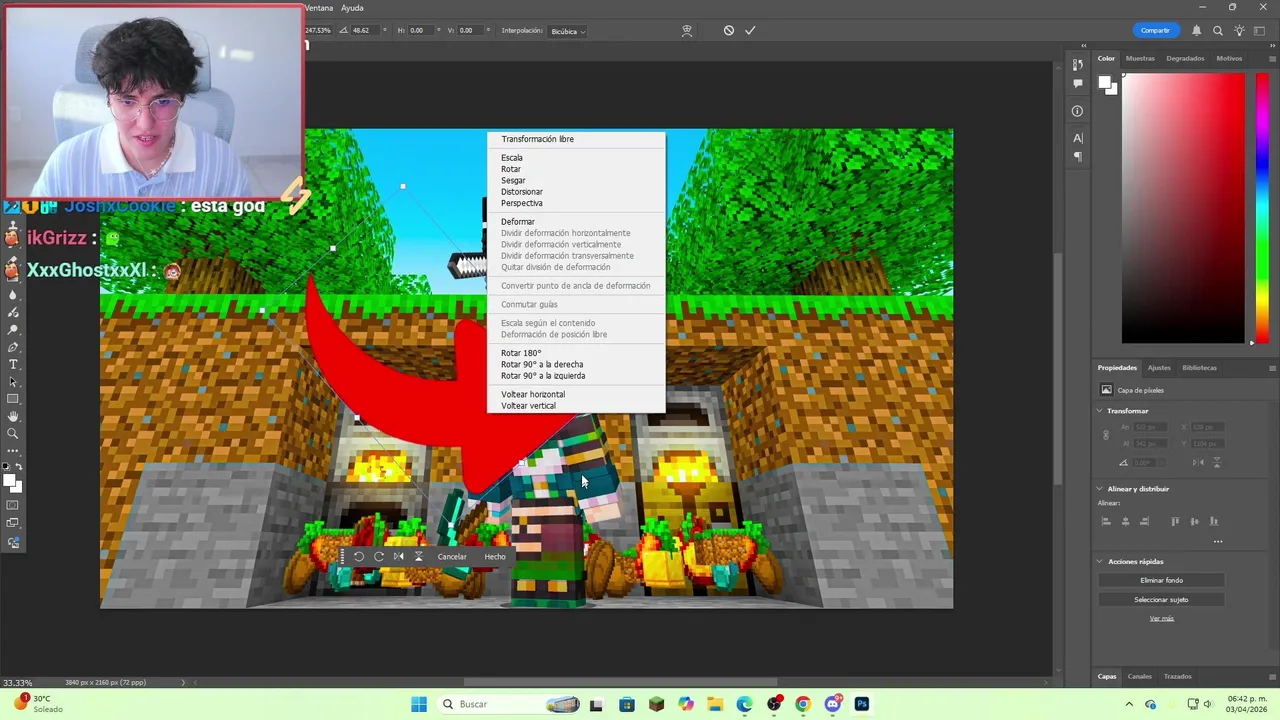This screenshot has height=720, width=1280.
Task: Open the search magnifier in top bar
Action: pos(1218,30)
